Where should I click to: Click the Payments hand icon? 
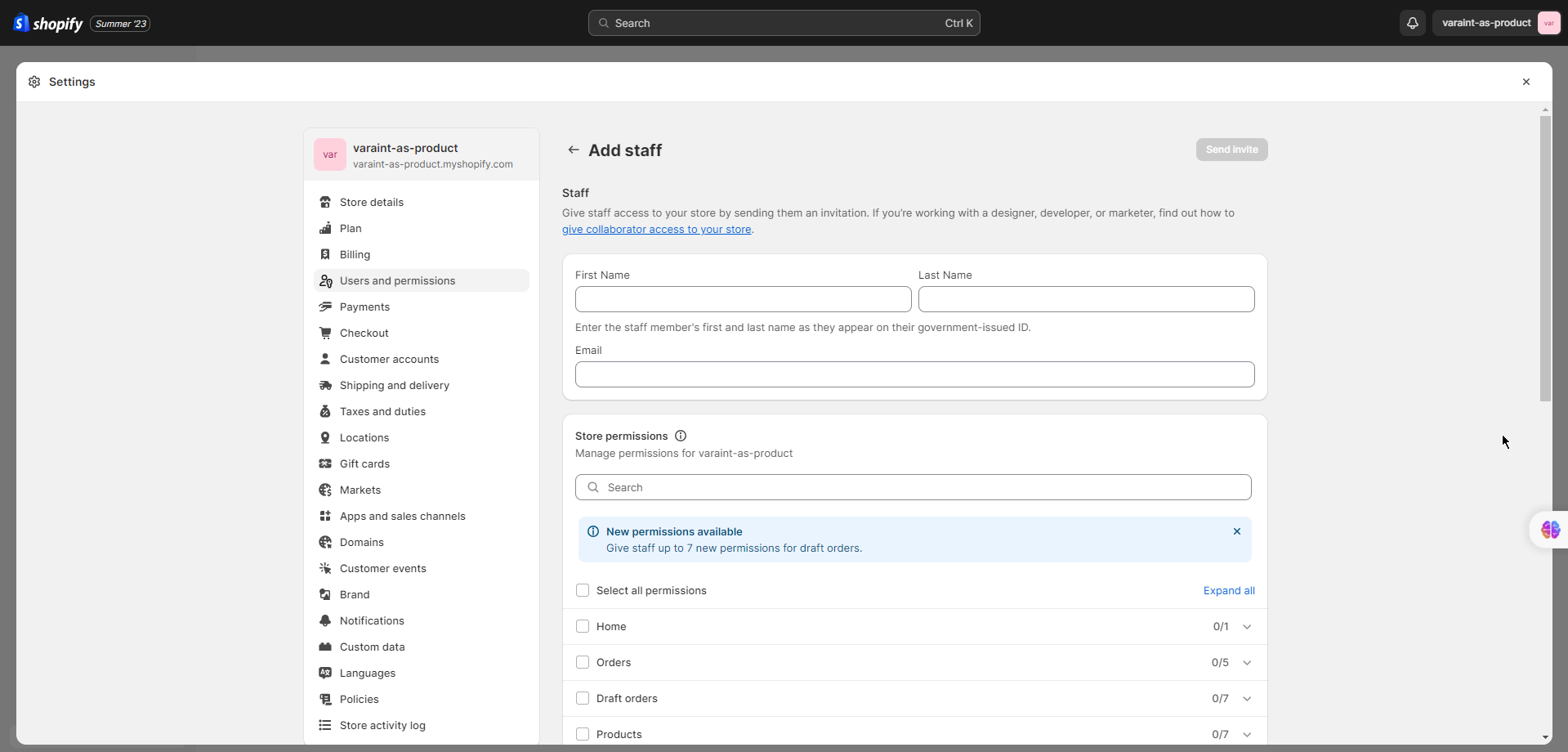[325, 307]
